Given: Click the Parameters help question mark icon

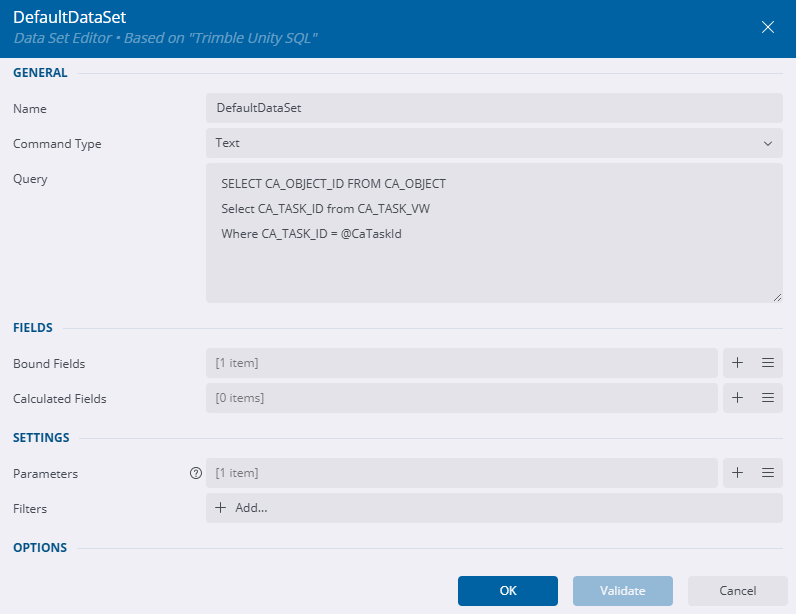Looking at the screenshot, I should tap(196, 474).
